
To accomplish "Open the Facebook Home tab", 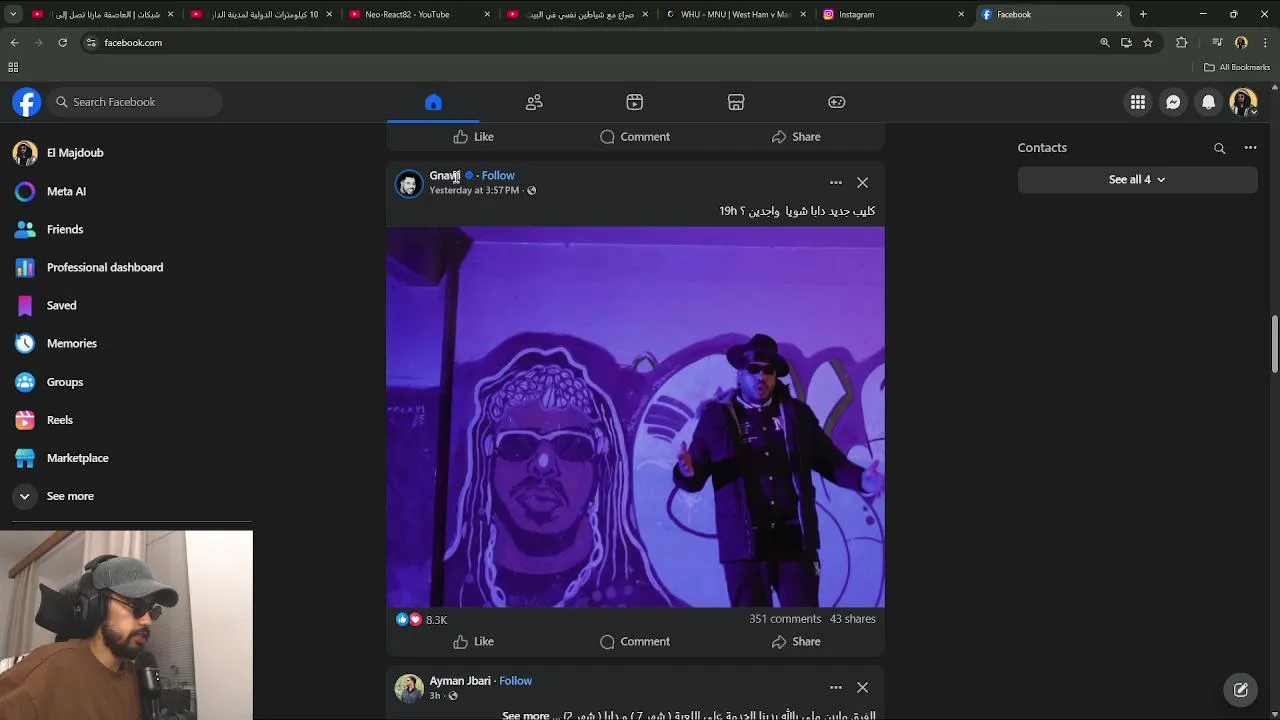I will point(433,102).
